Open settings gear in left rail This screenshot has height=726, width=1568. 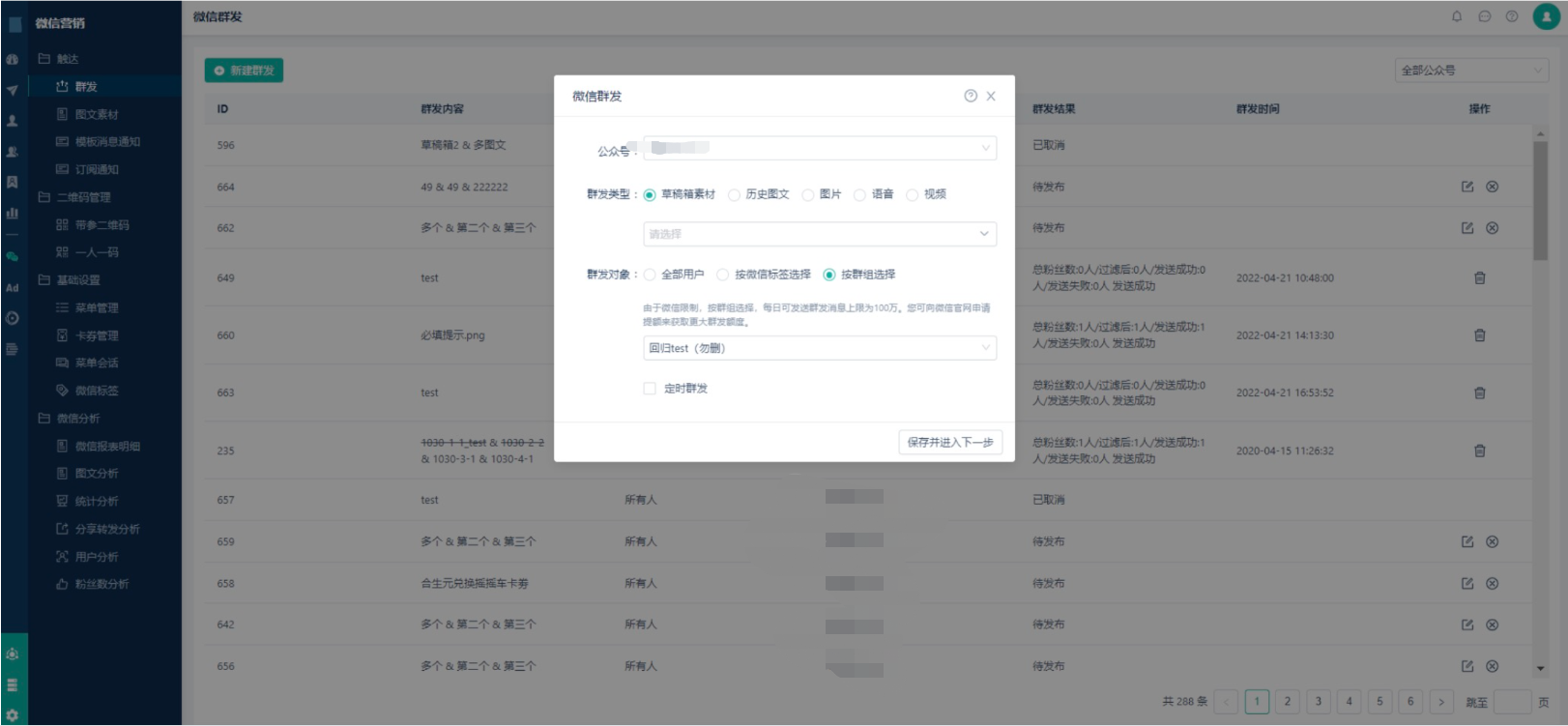point(13,715)
